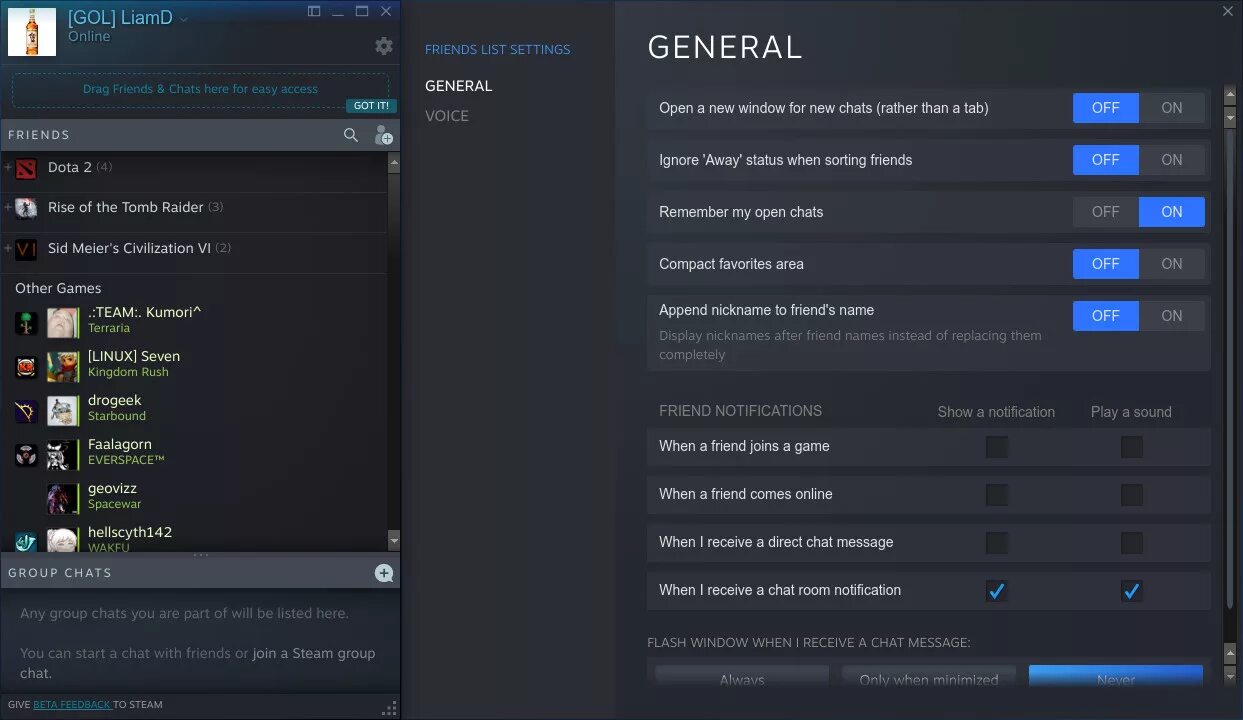
Task: Select Only when minimized flash option
Action: click(929, 675)
